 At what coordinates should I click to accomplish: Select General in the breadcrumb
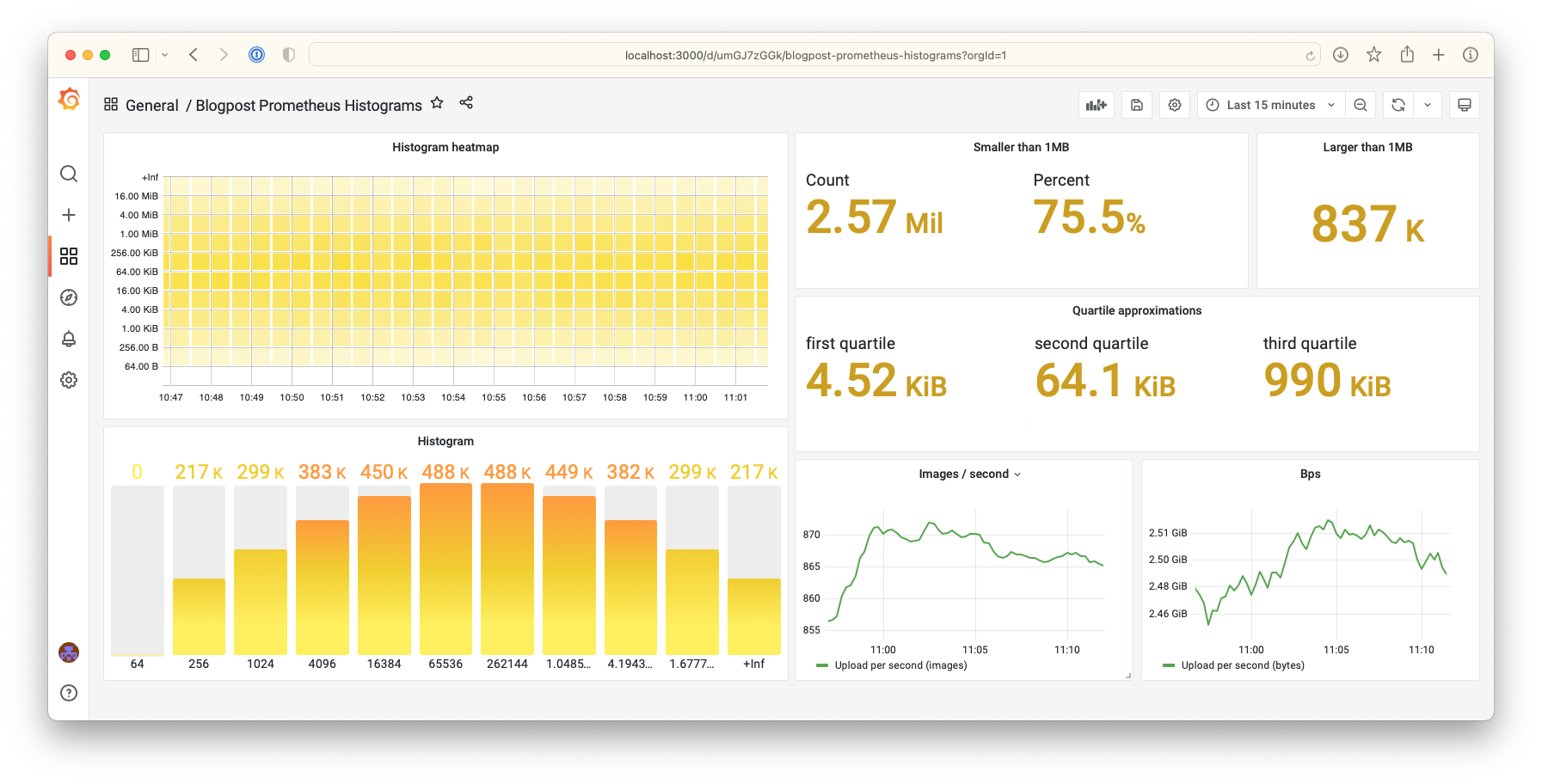pos(152,105)
